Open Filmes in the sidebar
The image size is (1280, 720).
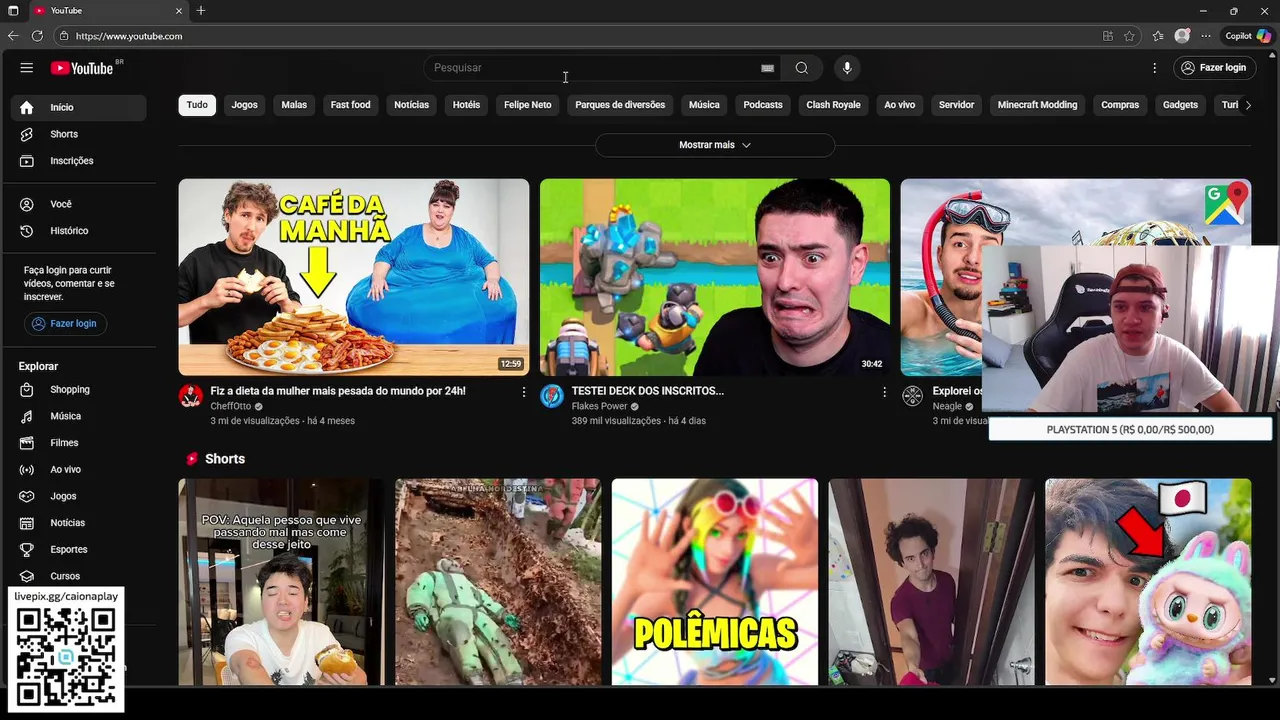[78, 443]
